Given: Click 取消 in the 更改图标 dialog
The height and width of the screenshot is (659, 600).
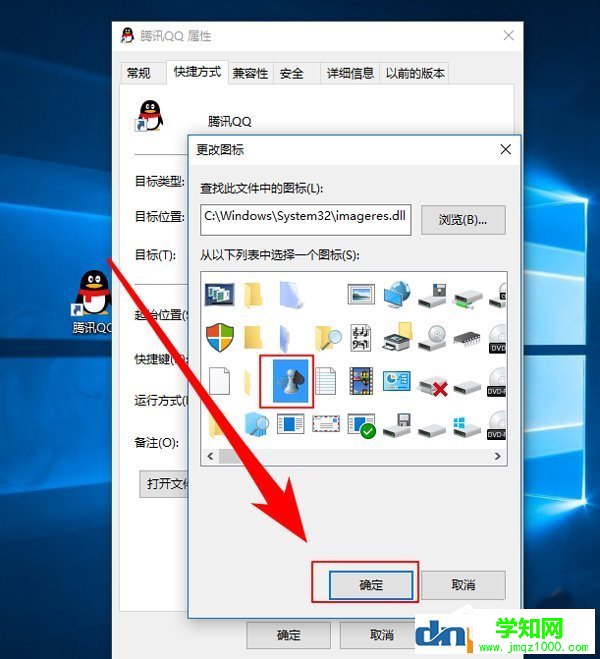Looking at the screenshot, I should [x=463, y=585].
